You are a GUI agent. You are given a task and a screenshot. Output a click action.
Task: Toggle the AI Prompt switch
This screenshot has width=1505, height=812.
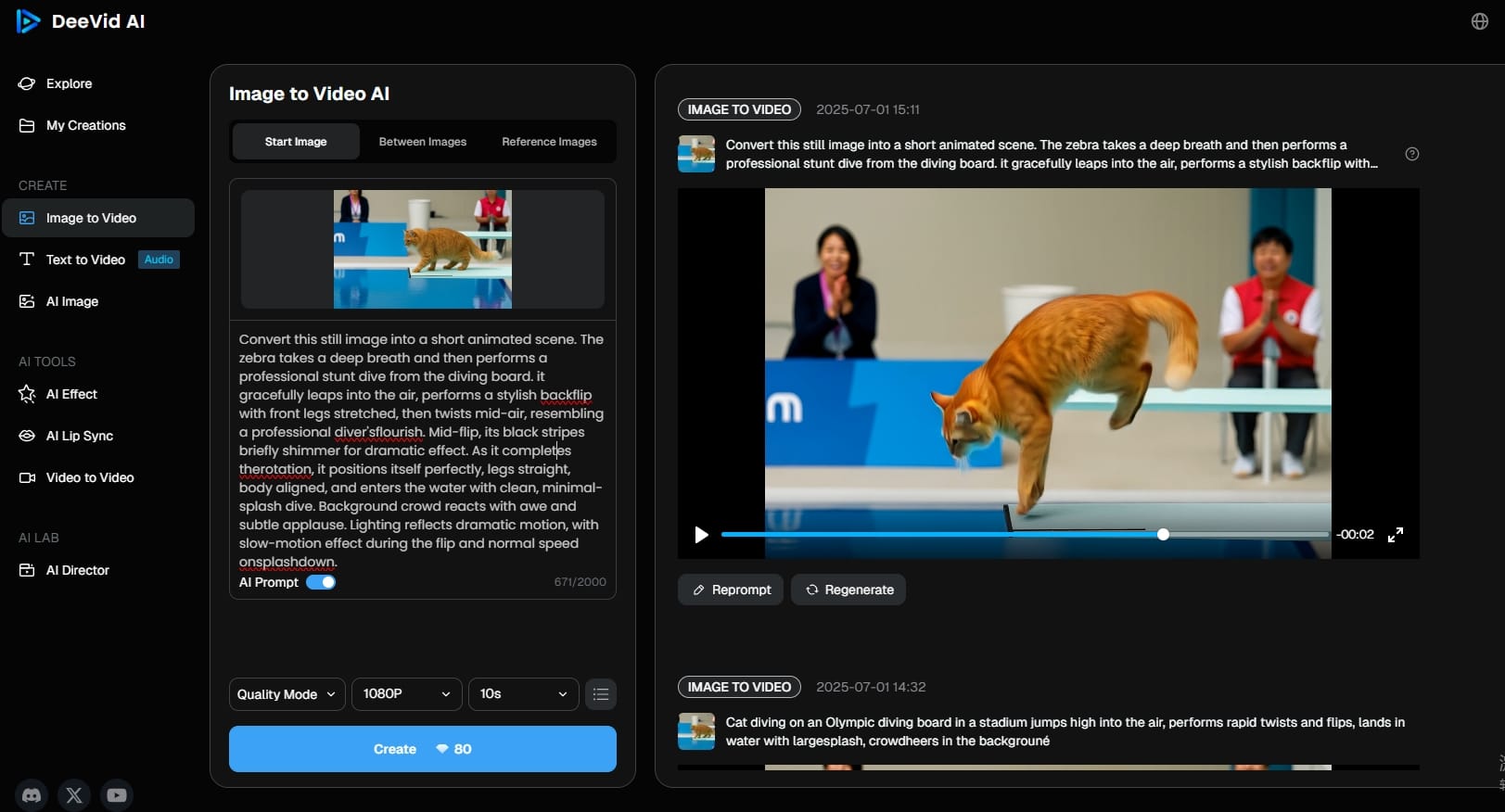(x=321, y=582)
